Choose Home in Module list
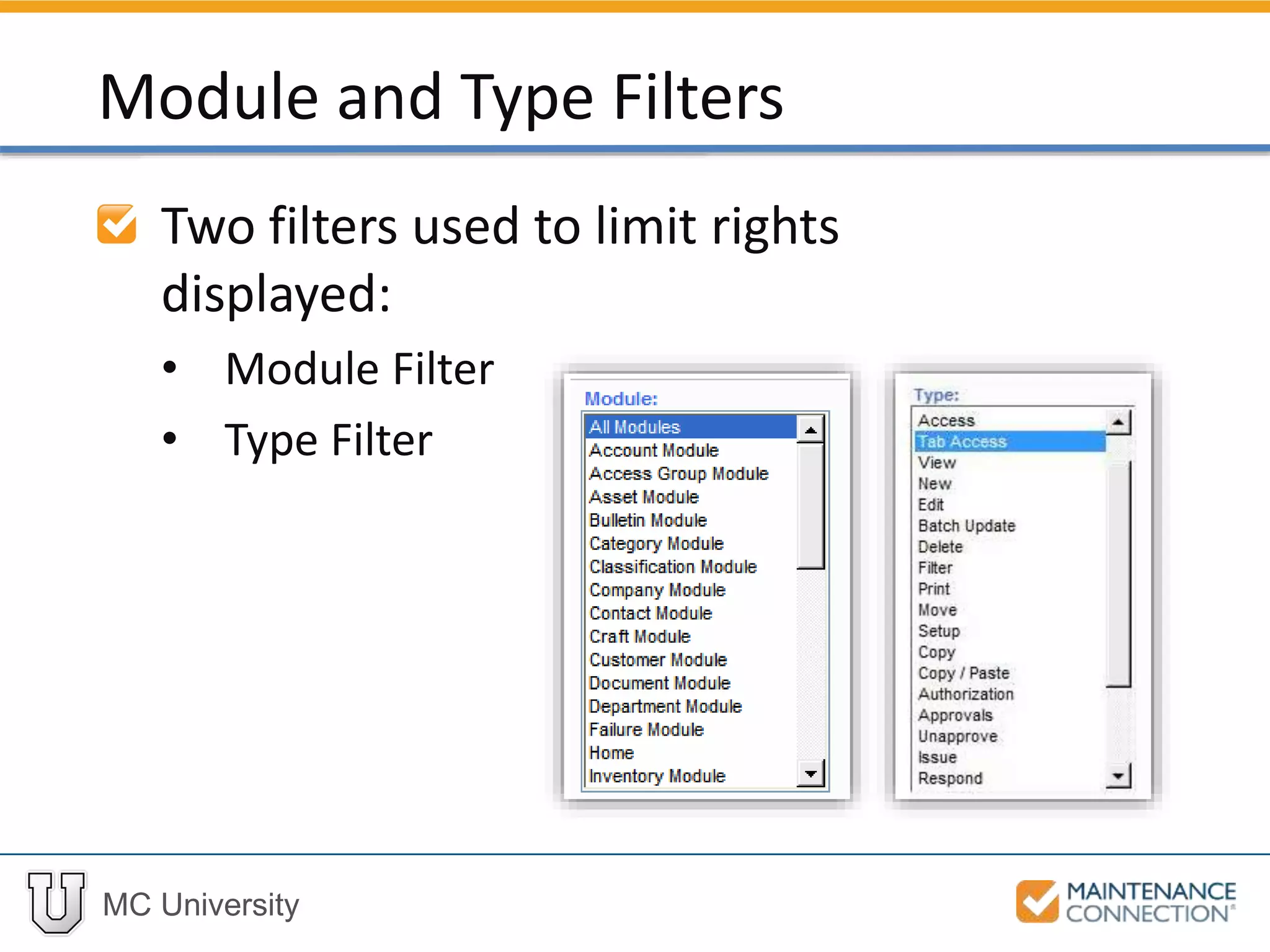 click(x=690, y=753)
